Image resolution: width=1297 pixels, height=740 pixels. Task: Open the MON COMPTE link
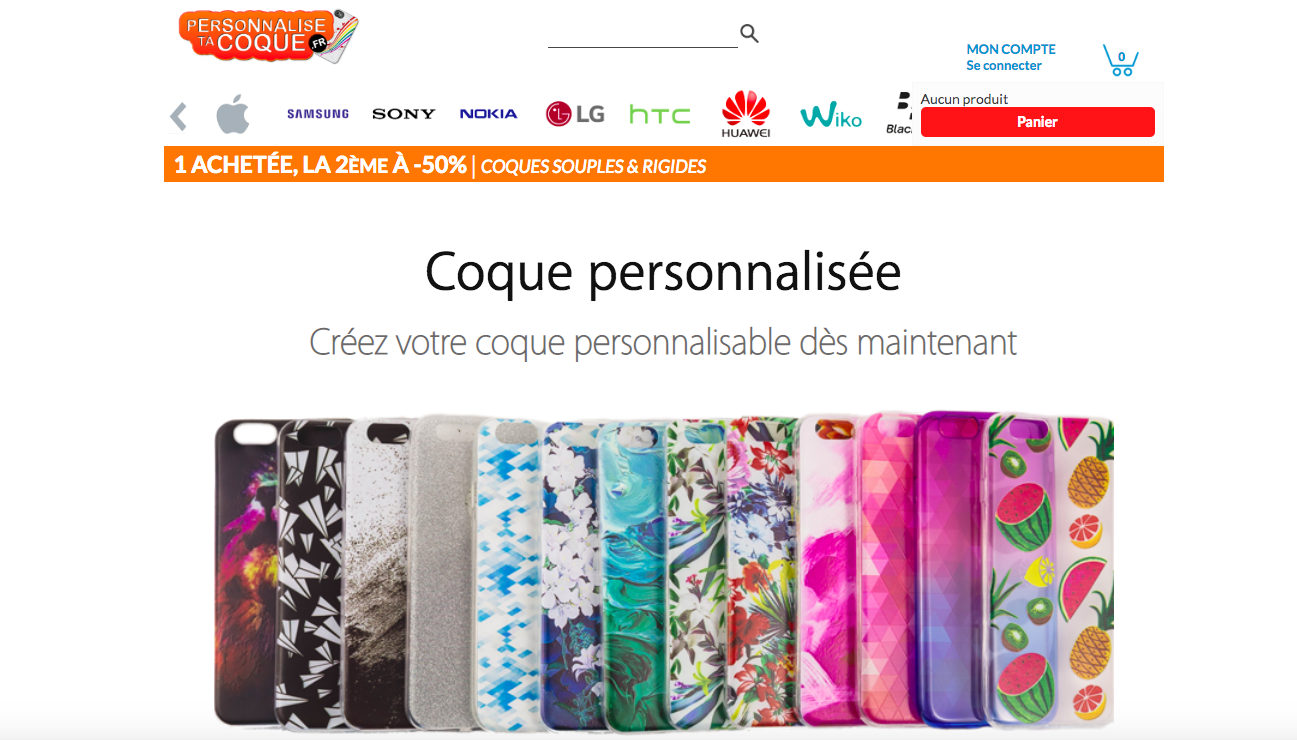[1011, 49]
